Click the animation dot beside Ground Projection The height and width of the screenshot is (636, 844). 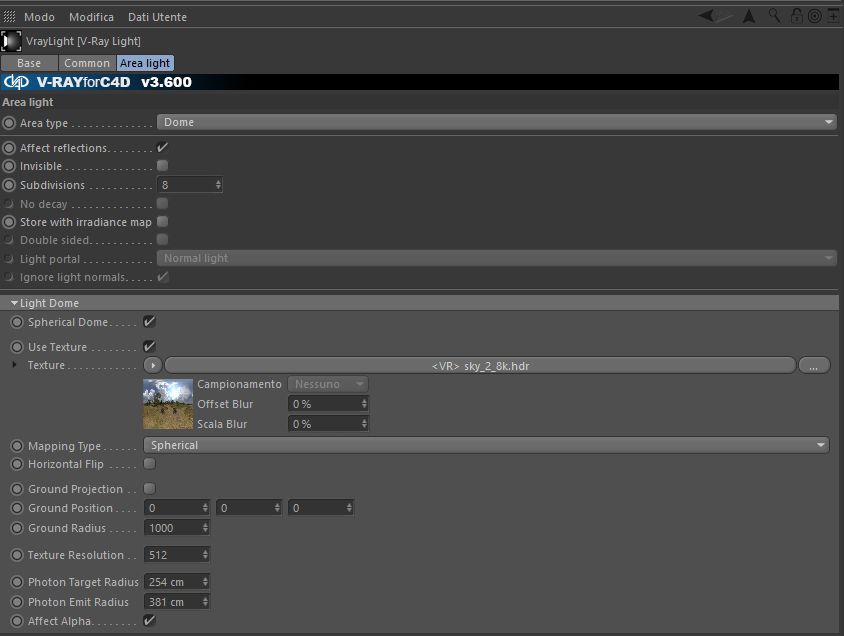click(x=17, y=489)
